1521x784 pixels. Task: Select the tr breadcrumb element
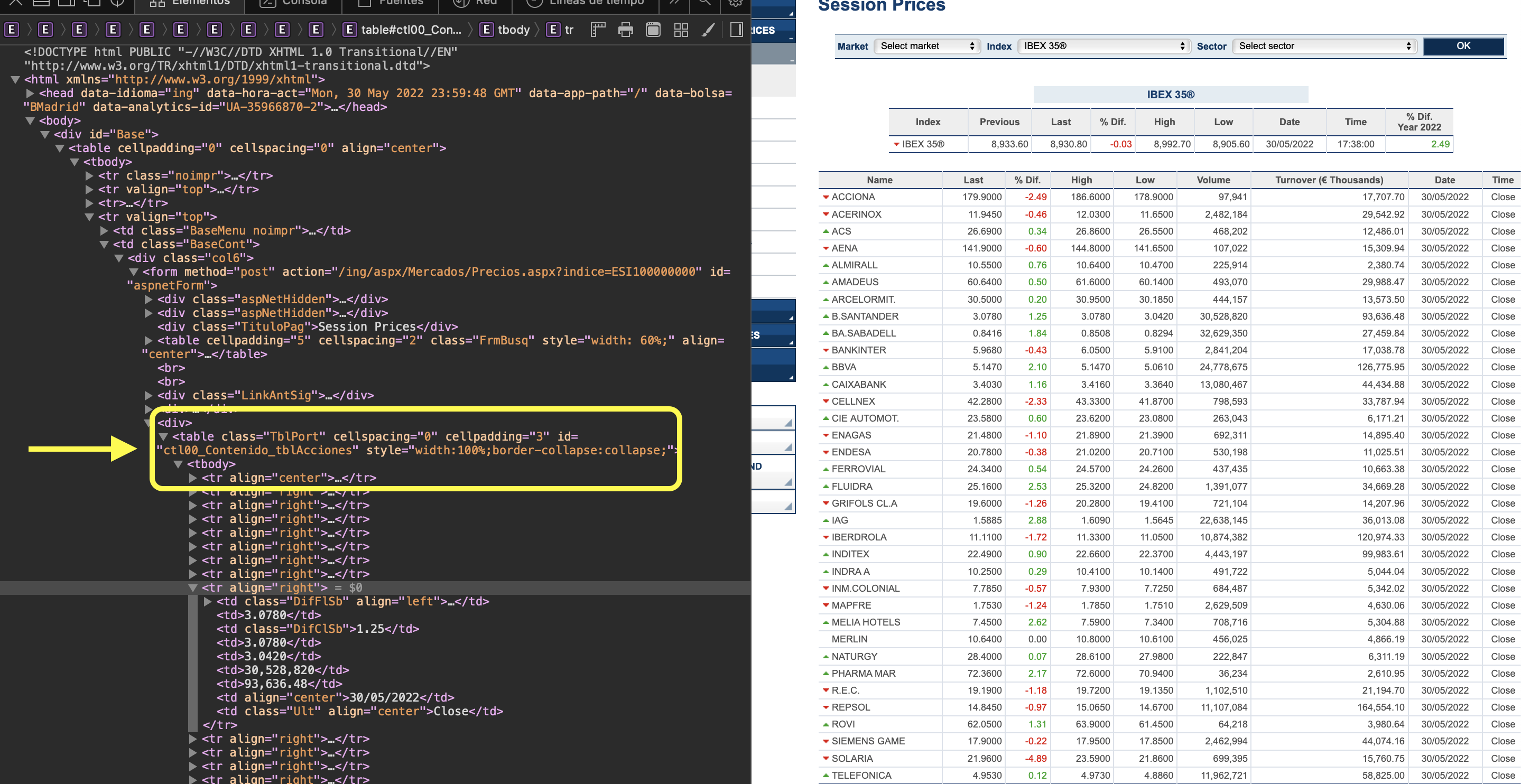click(x=560, y=30)
